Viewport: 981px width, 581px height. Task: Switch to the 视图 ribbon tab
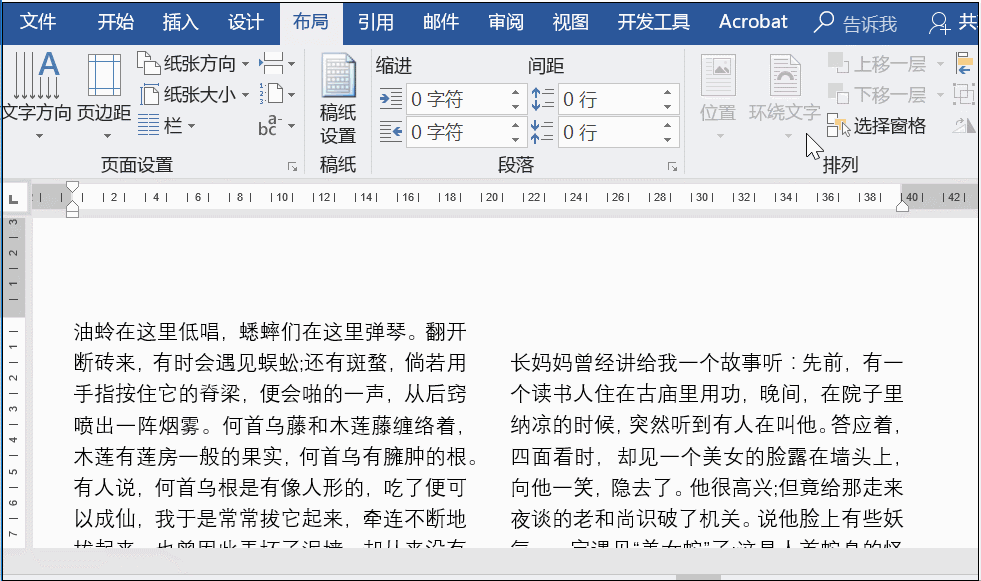pos(570,22)
